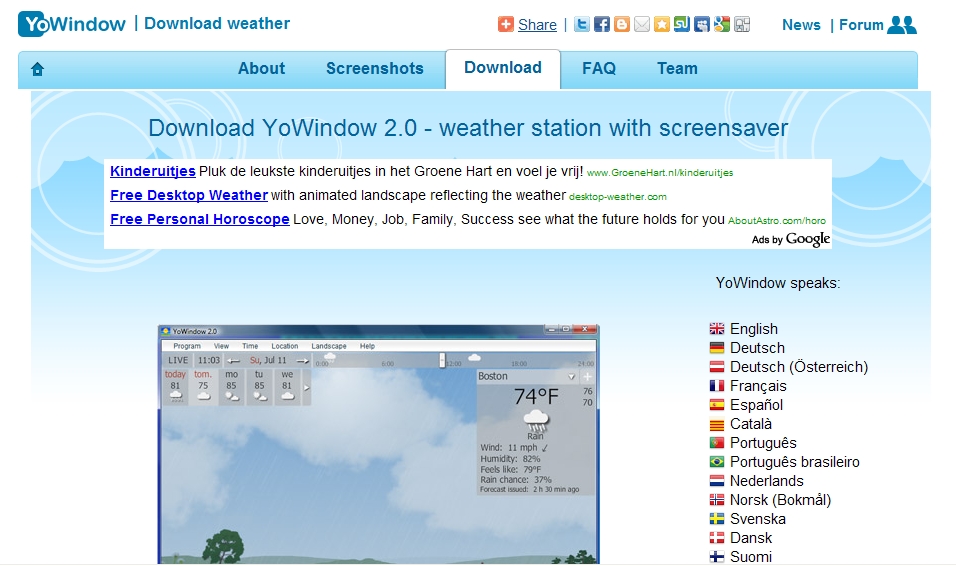Open the Forum link
Screen dimensions: 956x566
pos(861,25)
